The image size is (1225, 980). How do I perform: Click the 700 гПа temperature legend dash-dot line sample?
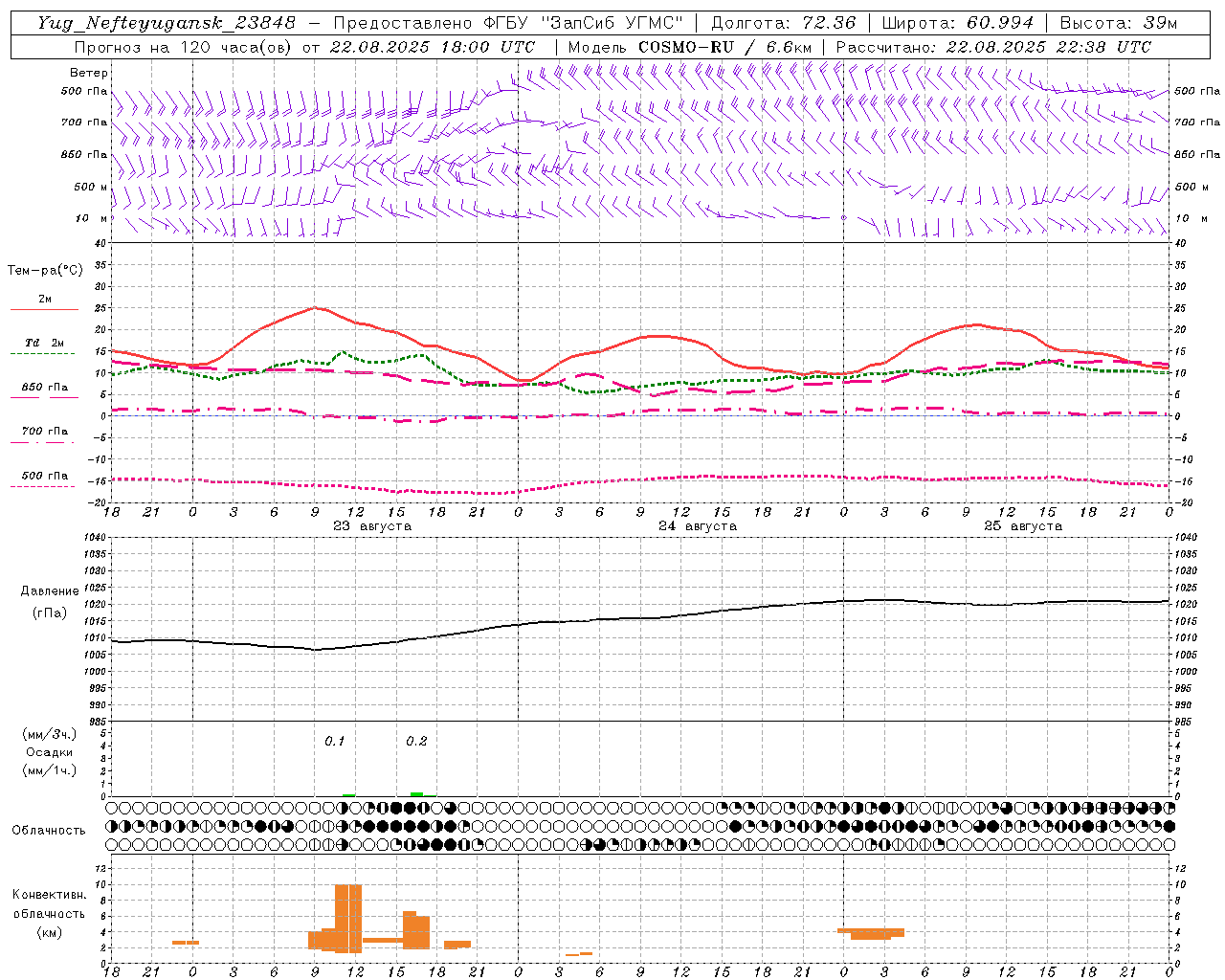click(44, 442)
